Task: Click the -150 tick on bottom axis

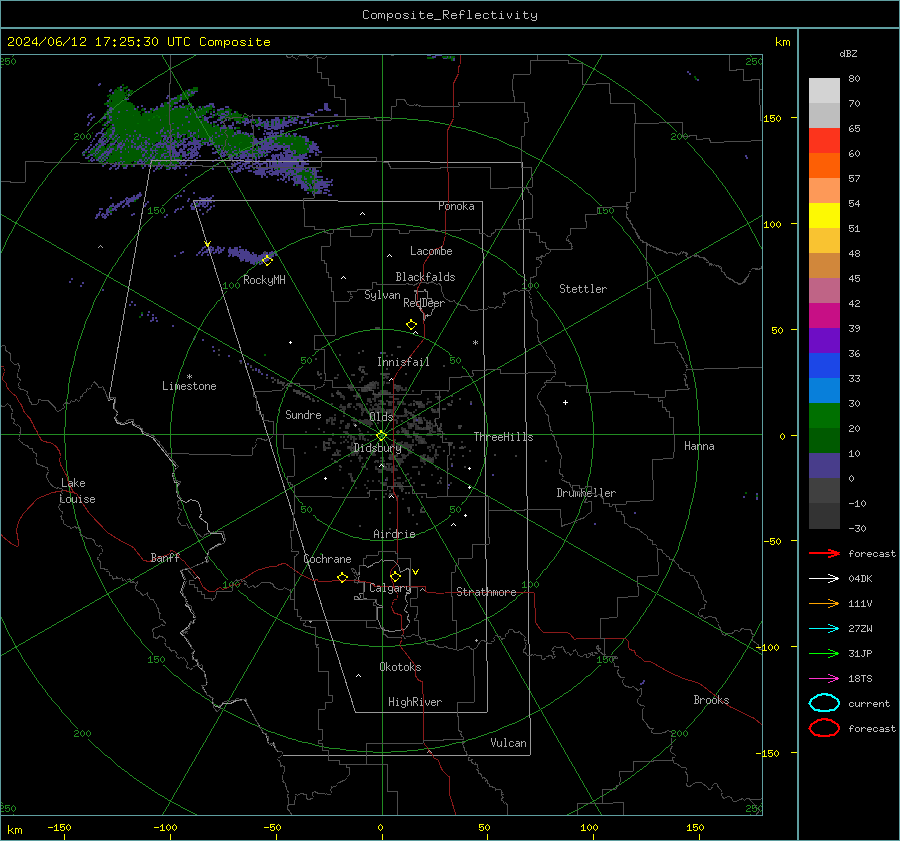Action: click(x=59, y=827)
